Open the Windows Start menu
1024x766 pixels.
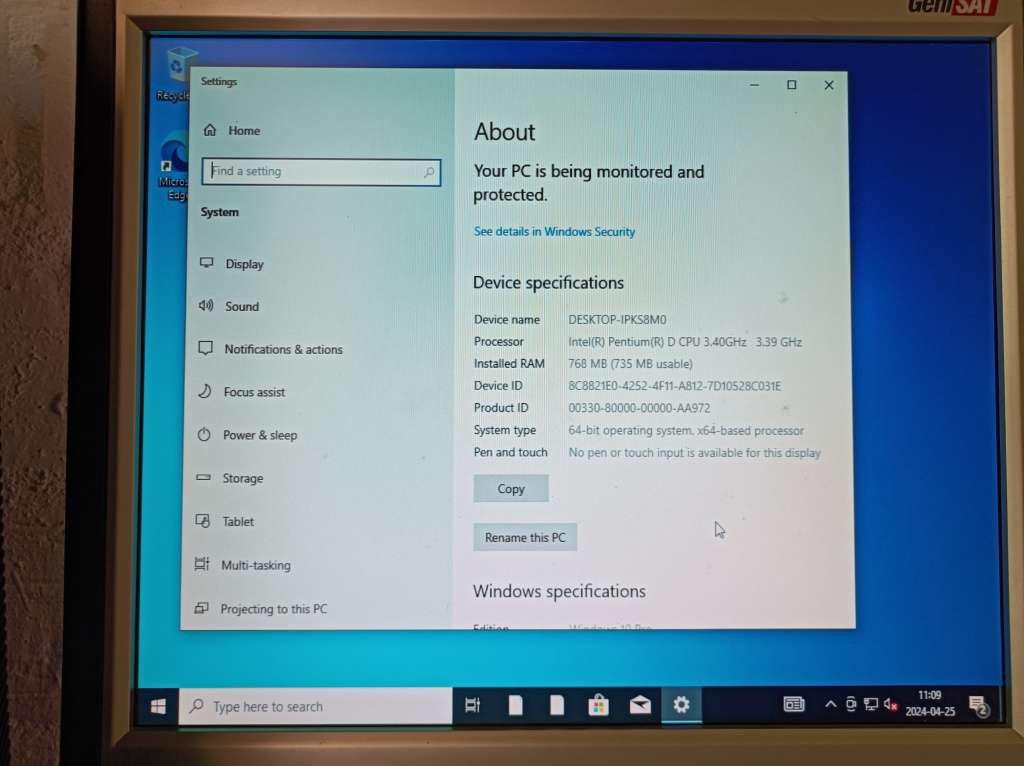(x=158, y=706)
